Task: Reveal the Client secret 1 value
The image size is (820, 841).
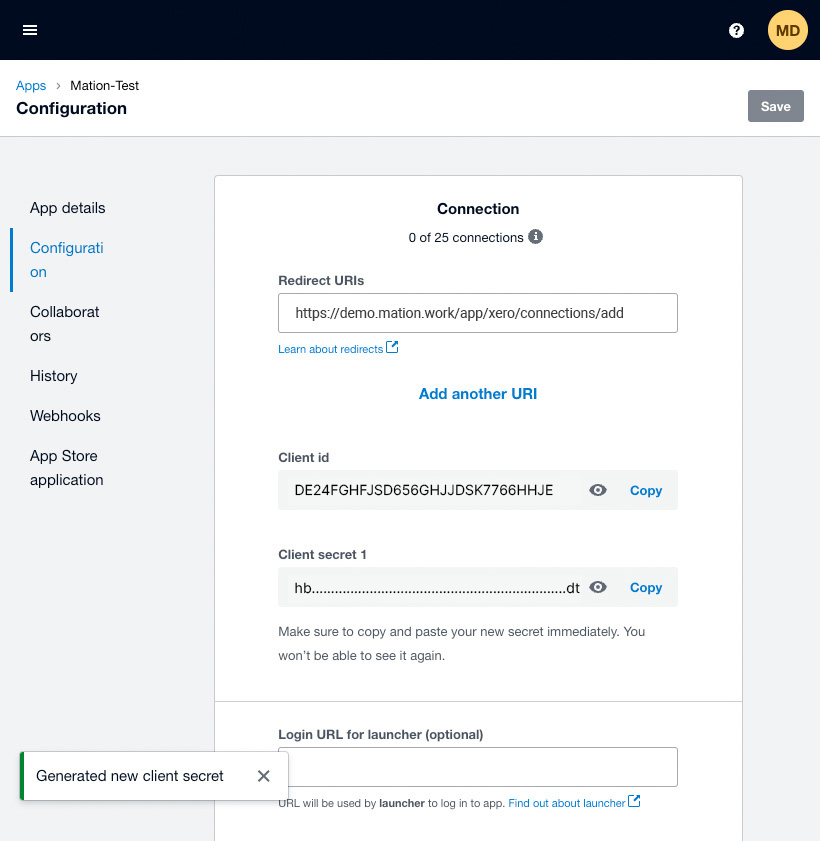Action: coord(597,587)
